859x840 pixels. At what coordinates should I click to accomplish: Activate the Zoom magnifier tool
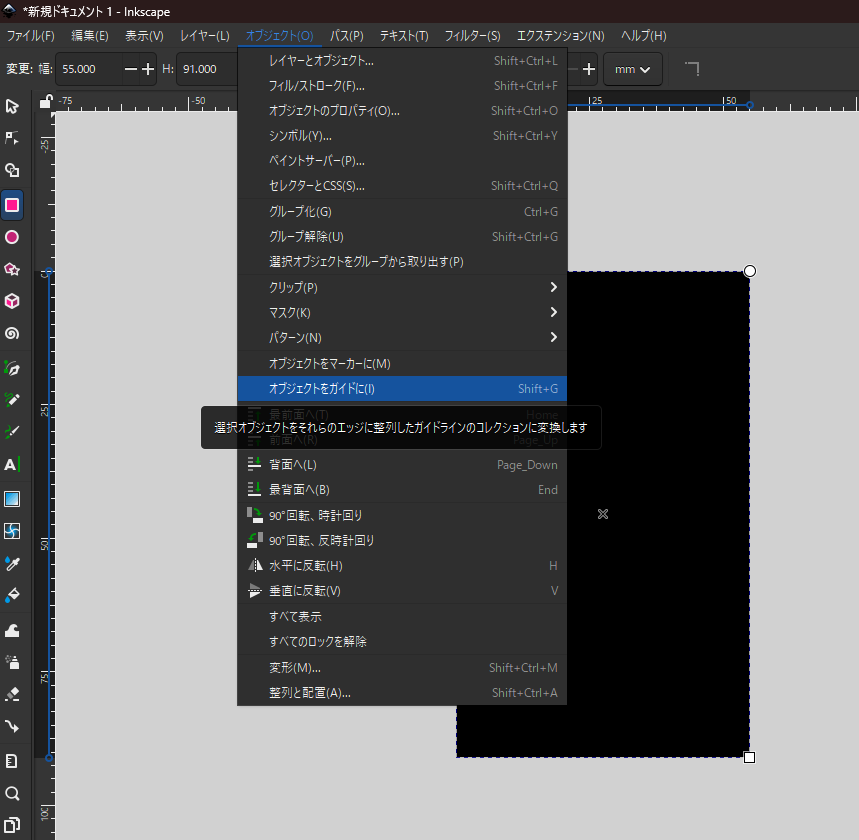[x=12, y=794]
